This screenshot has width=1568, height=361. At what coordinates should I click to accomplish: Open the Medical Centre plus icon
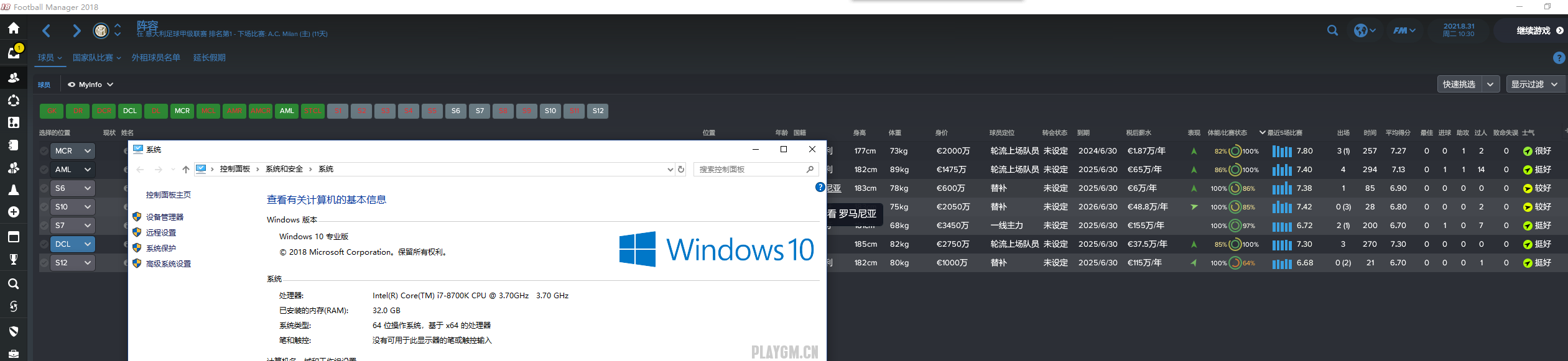(x=14, y=212)
